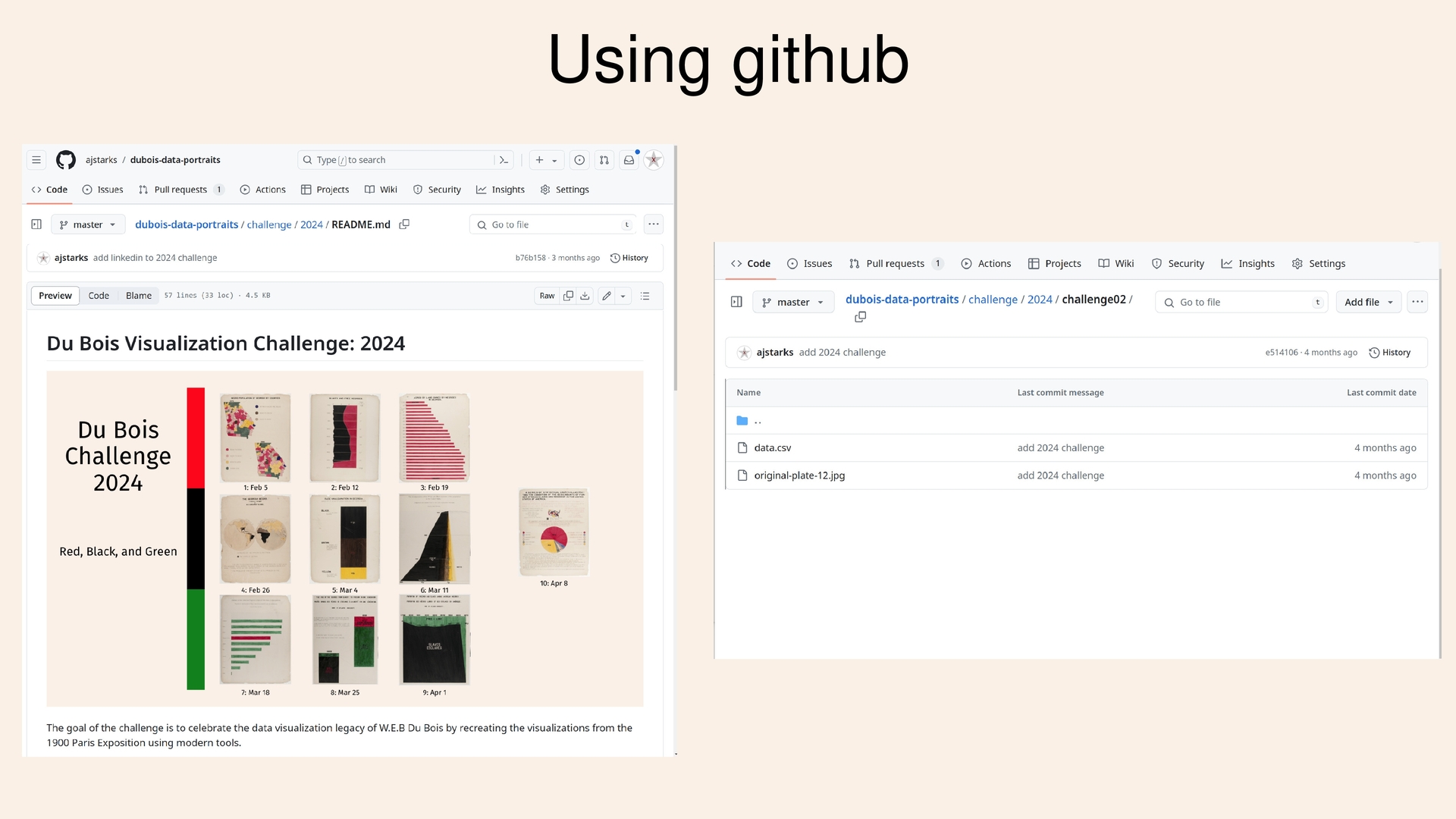Click '2024' breadcrumb in README path
This screenshot has width=1456, height=819.
click(311, 224)
